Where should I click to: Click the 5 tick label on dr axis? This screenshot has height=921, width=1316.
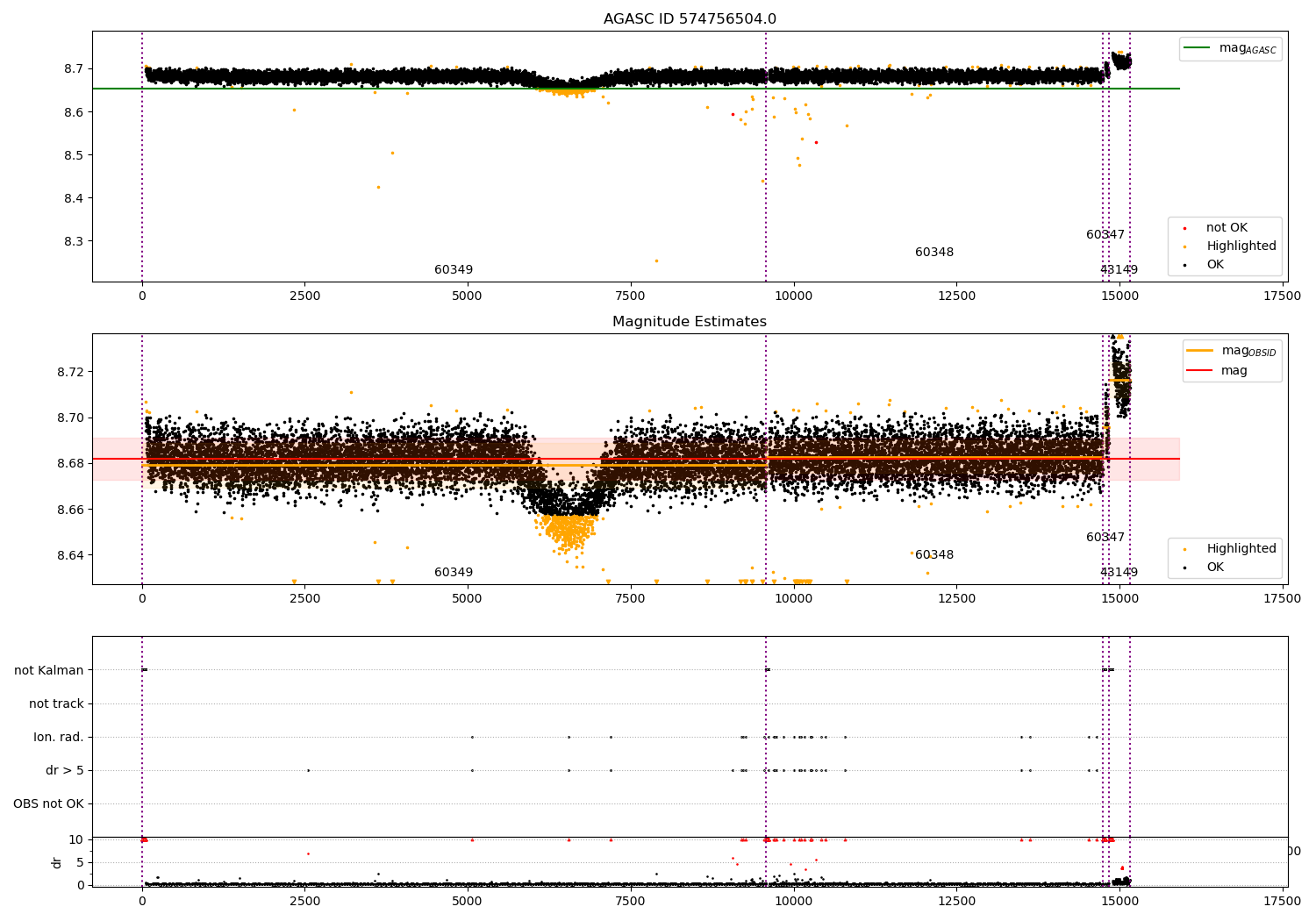[81, 862]
